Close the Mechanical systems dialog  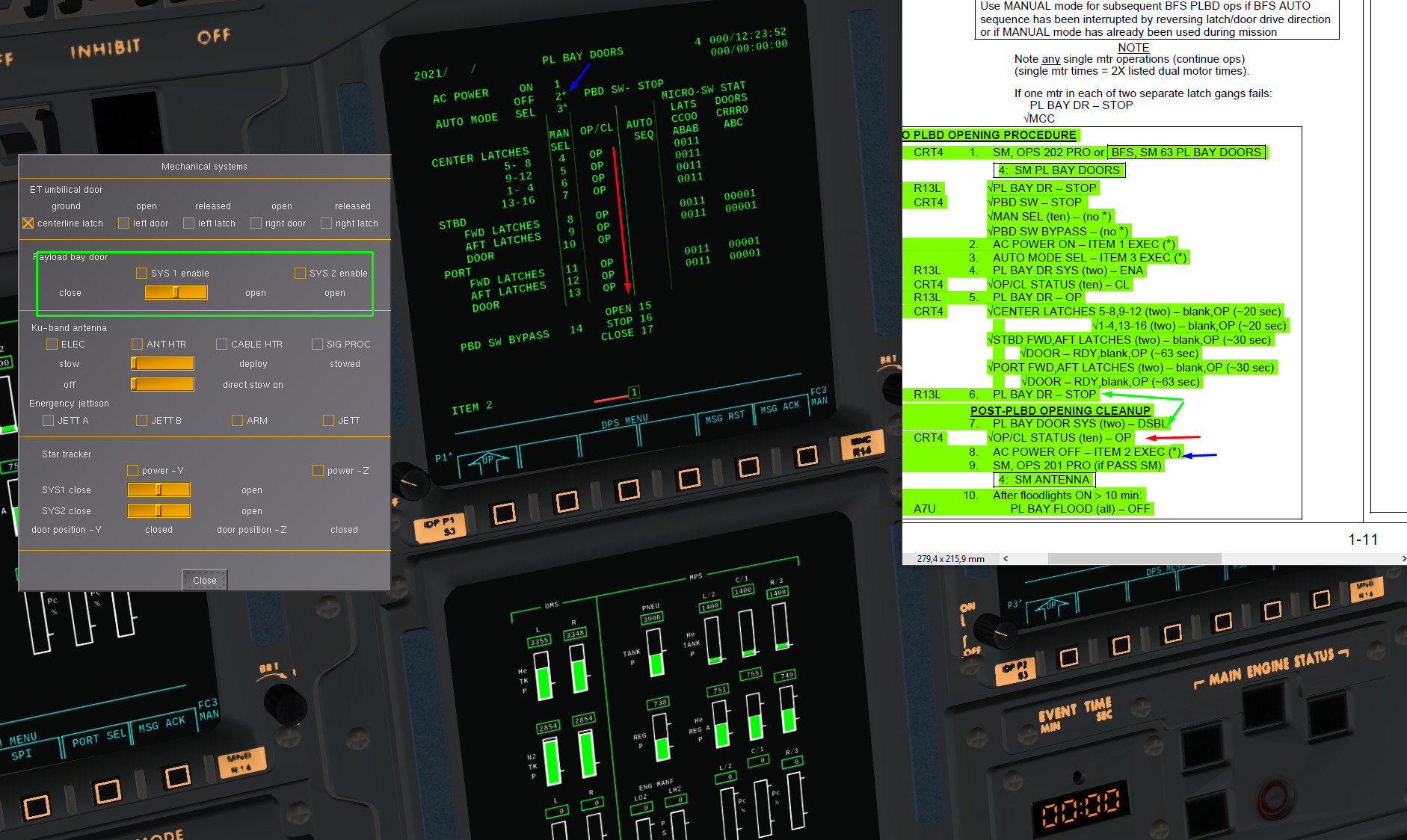[205, 580]
